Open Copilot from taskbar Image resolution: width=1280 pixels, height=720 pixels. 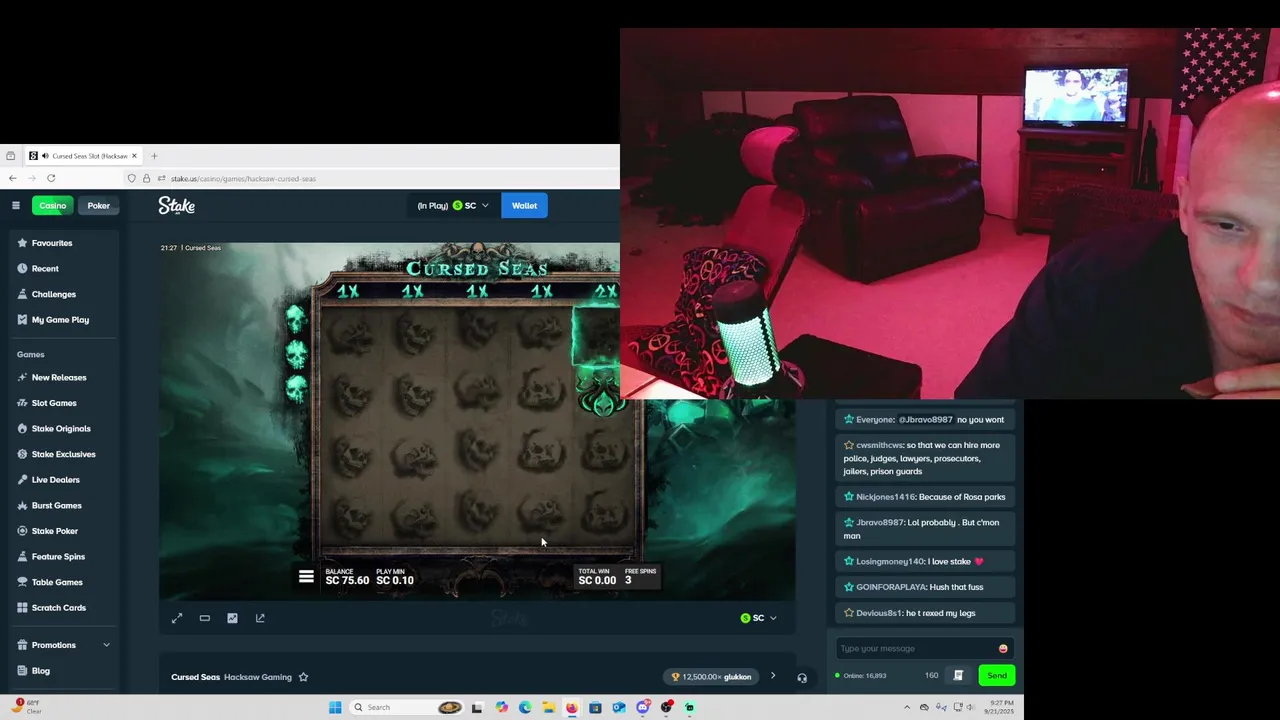coord(501,707)
